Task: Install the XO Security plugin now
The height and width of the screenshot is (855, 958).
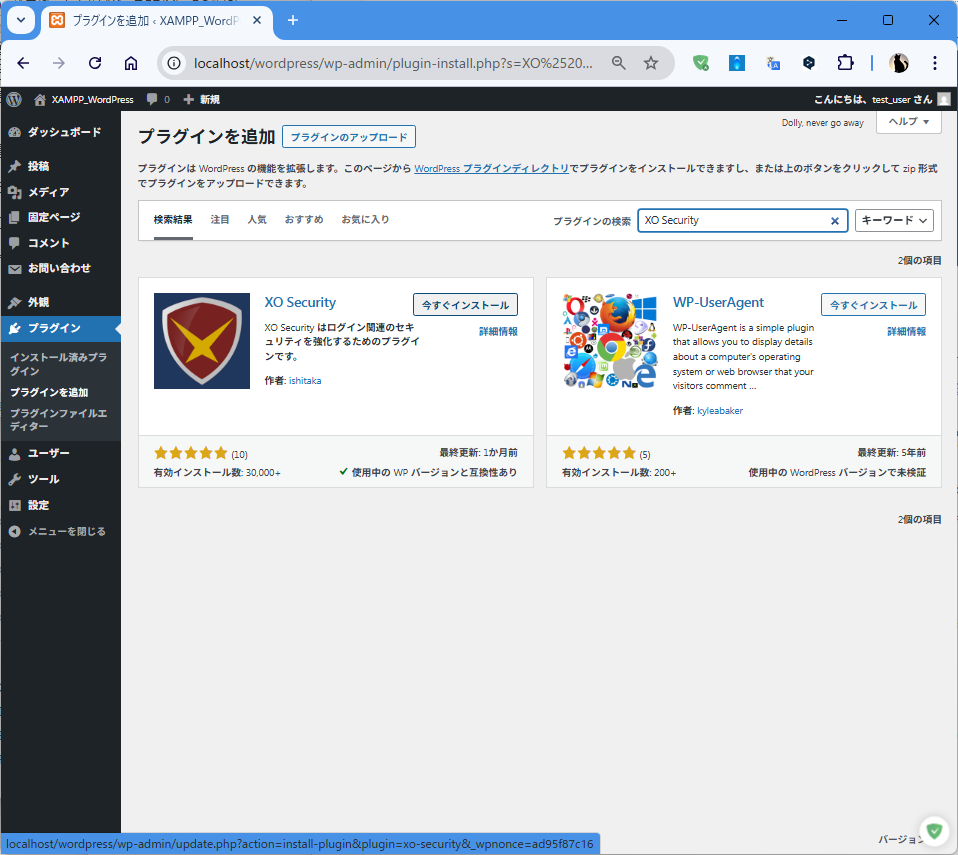Action: (x=465, y=305)
